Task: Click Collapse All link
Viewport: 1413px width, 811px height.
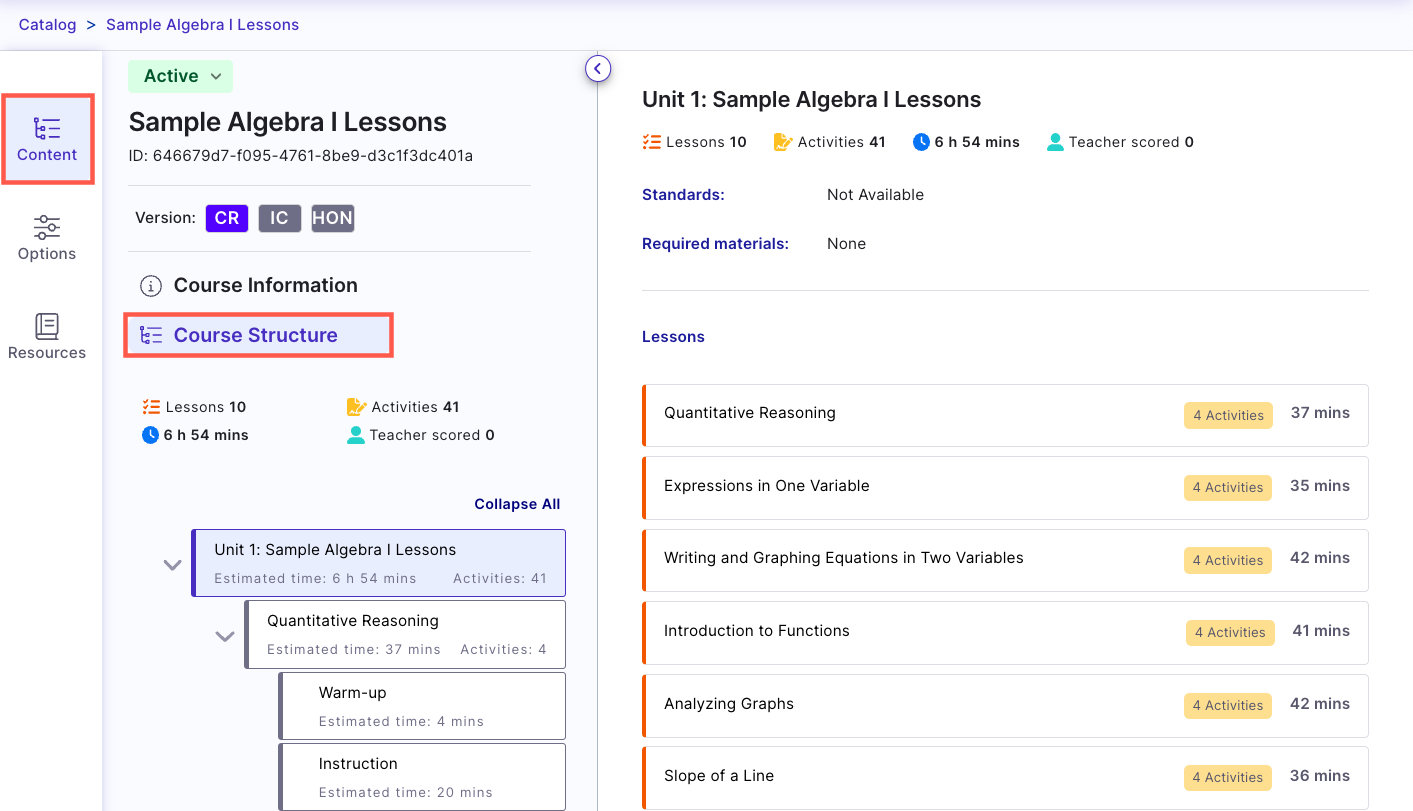Action: pyautogui.click(x=516, y=504)
